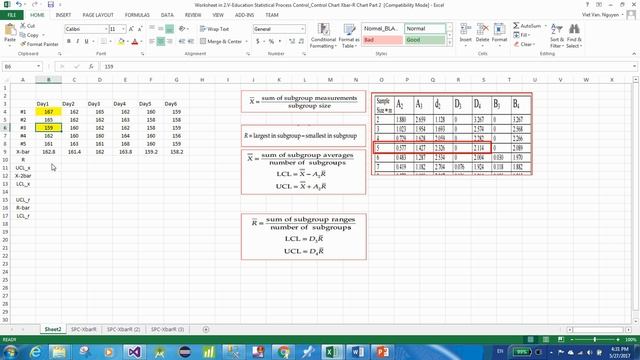Select the Good cell style
The image size is (640, 360).
point(424,40)
